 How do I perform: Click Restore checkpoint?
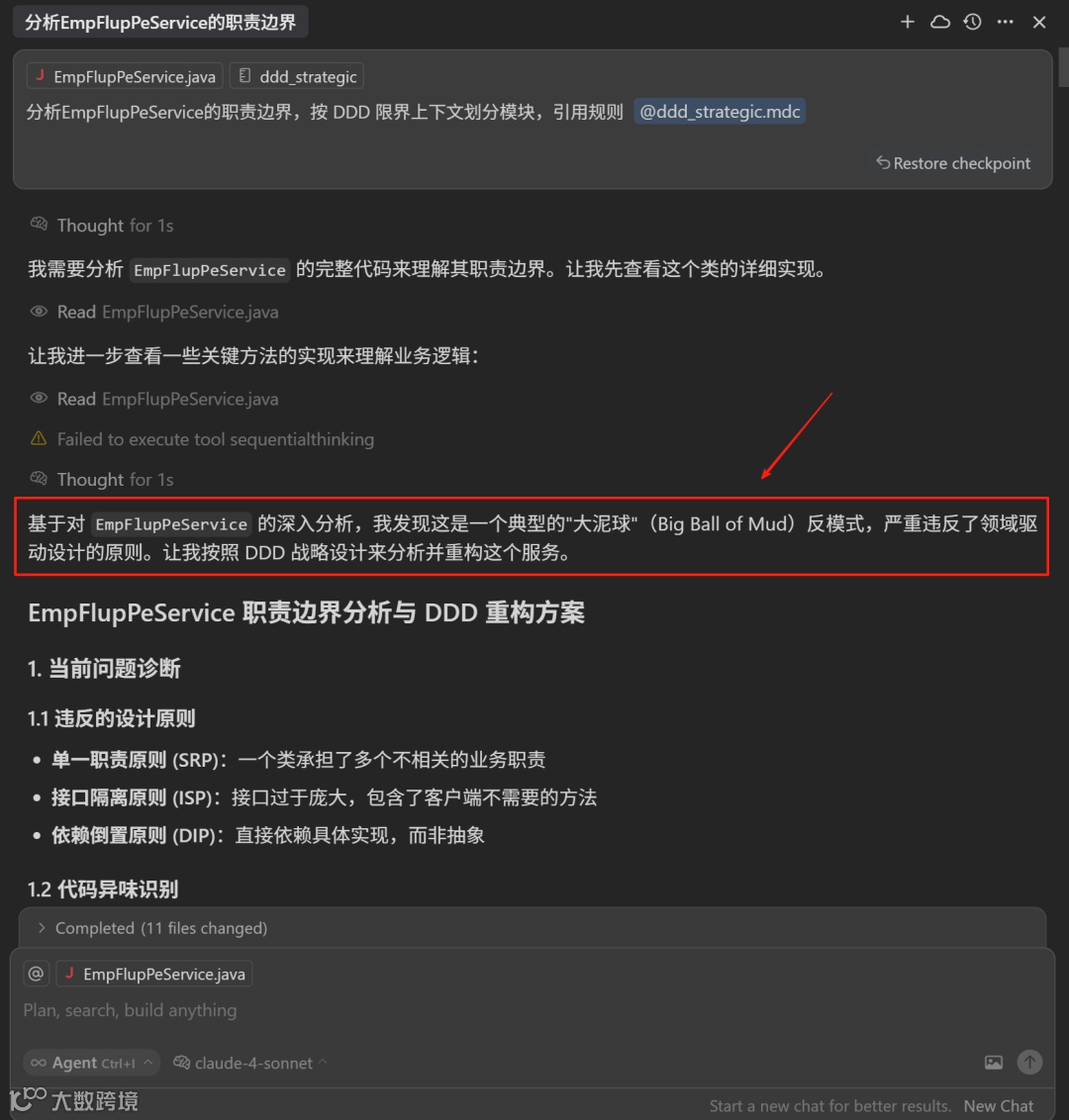tap(954, 163)
